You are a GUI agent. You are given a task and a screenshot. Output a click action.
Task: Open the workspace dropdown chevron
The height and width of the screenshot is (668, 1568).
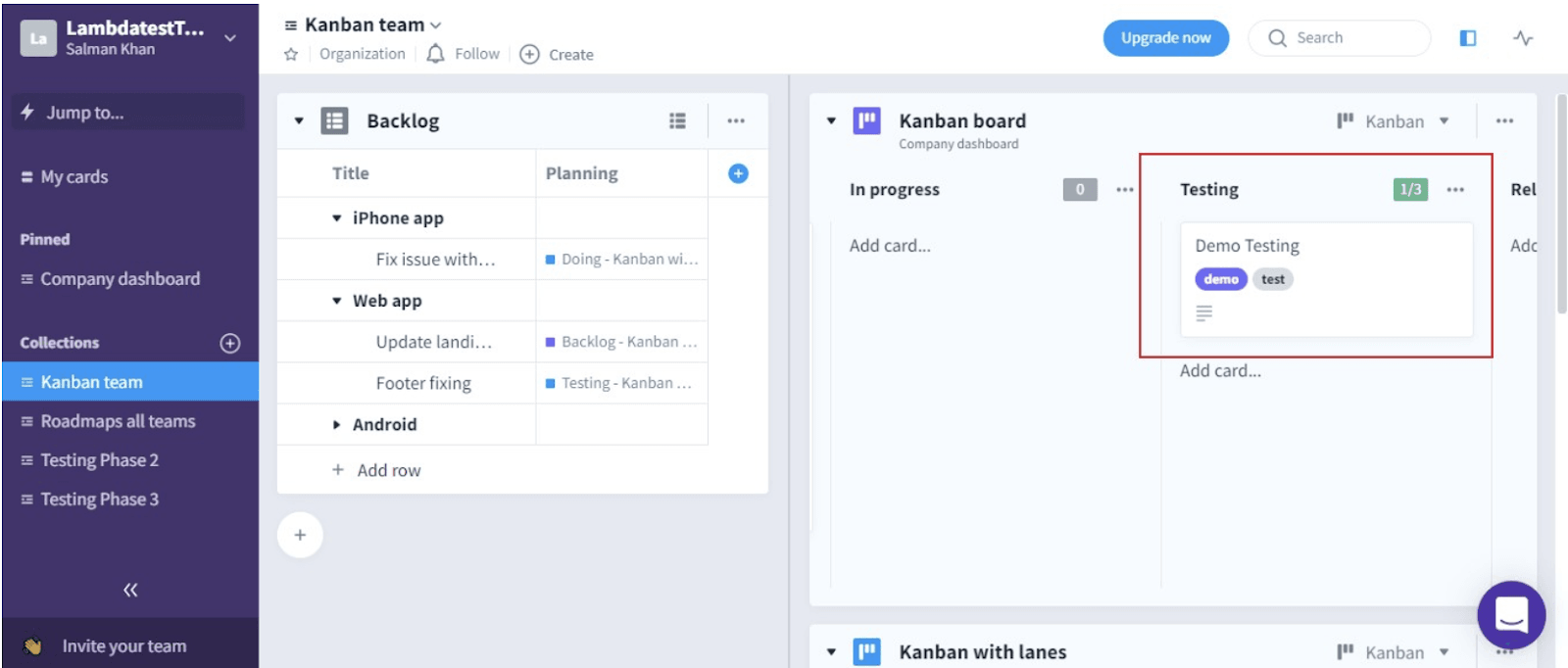click(230, 38)
